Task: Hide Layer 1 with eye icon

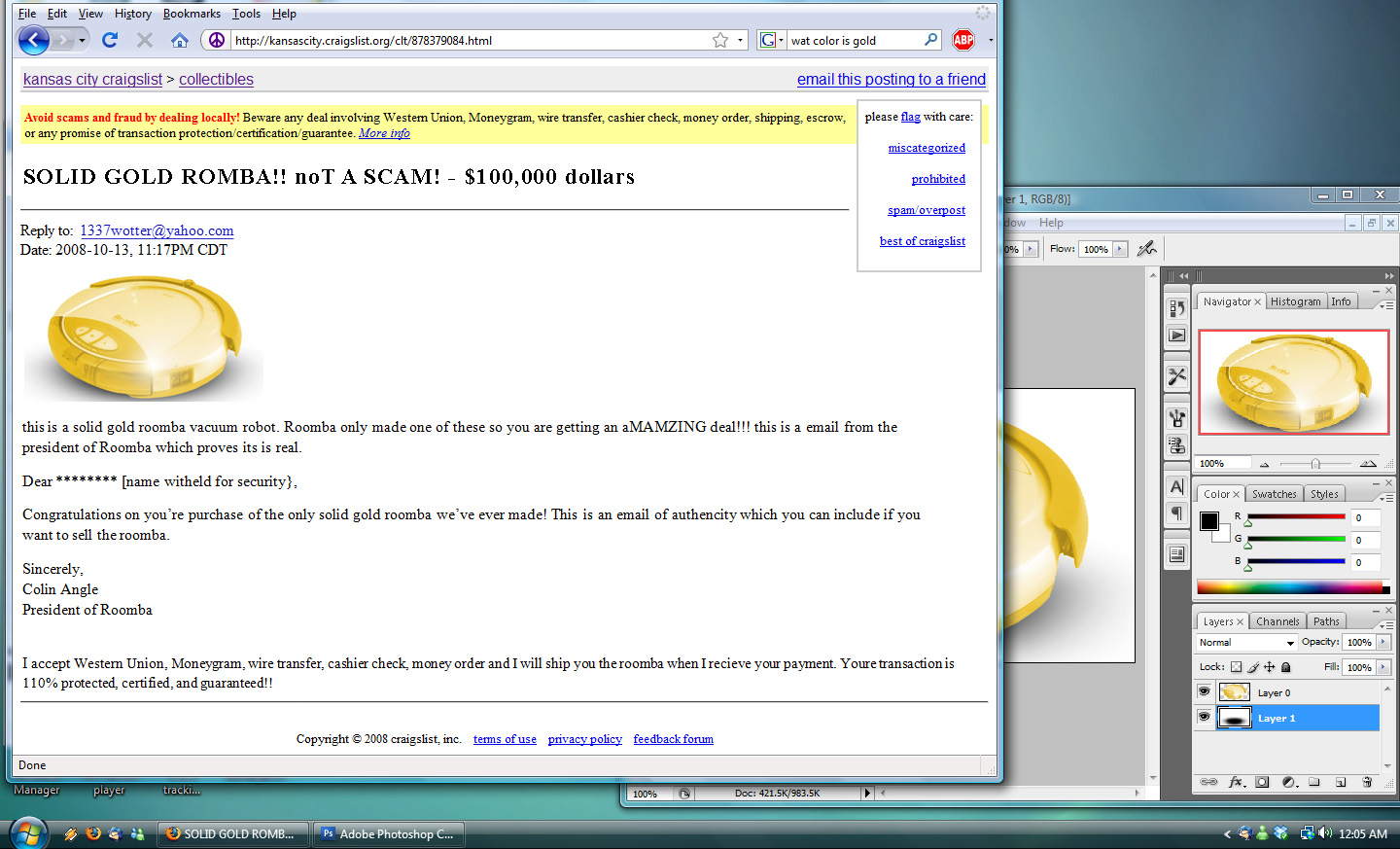Action: click(1205, 718)
